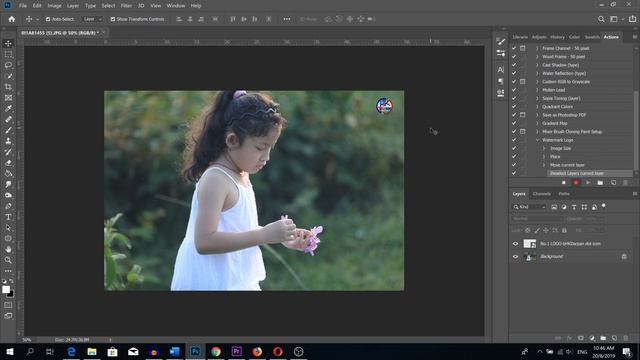Expand the Cast Shadow (type) action

point(537,65)
